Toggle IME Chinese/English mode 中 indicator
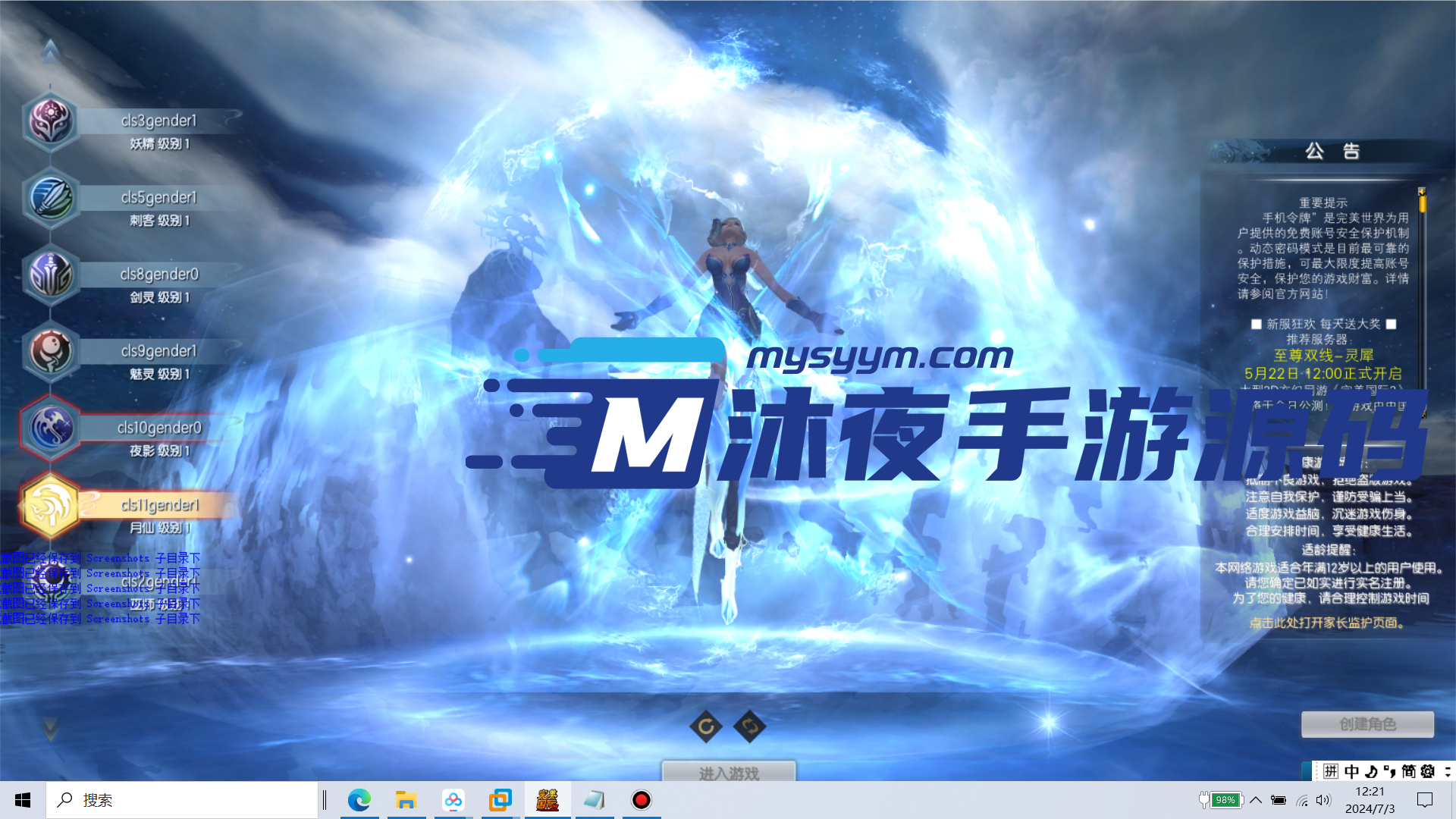The width and height of the screenshot is (1456, 819). [x=1351, y=771]
